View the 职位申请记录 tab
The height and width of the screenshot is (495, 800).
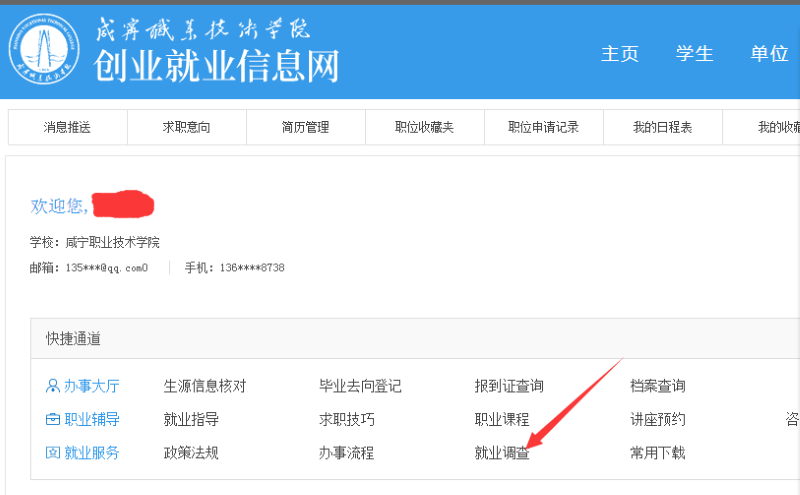543,127
